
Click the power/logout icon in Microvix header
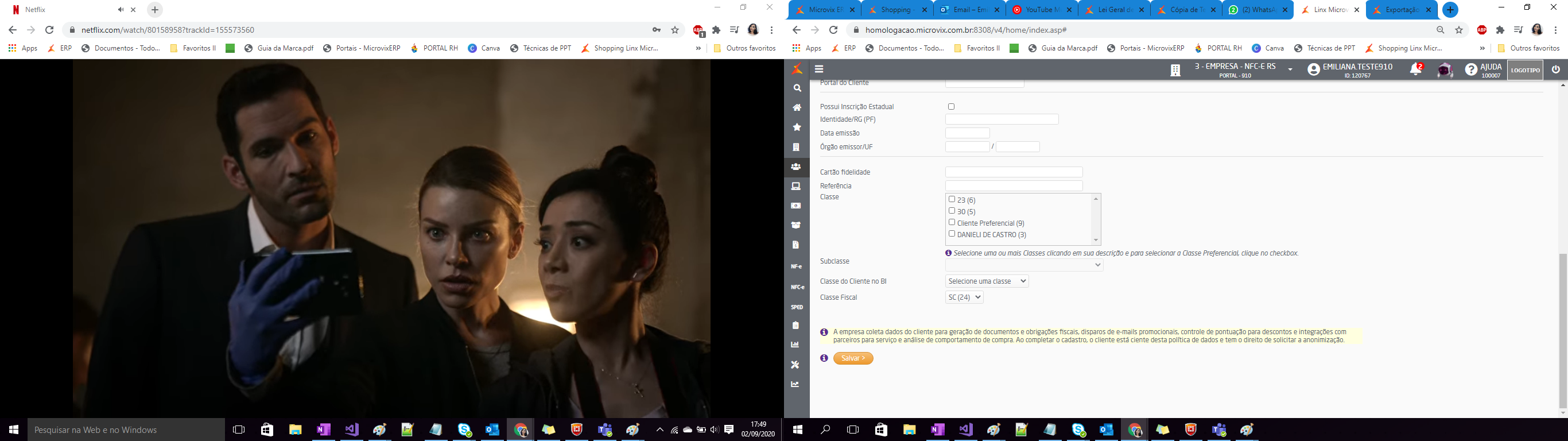pos(1556,69)
